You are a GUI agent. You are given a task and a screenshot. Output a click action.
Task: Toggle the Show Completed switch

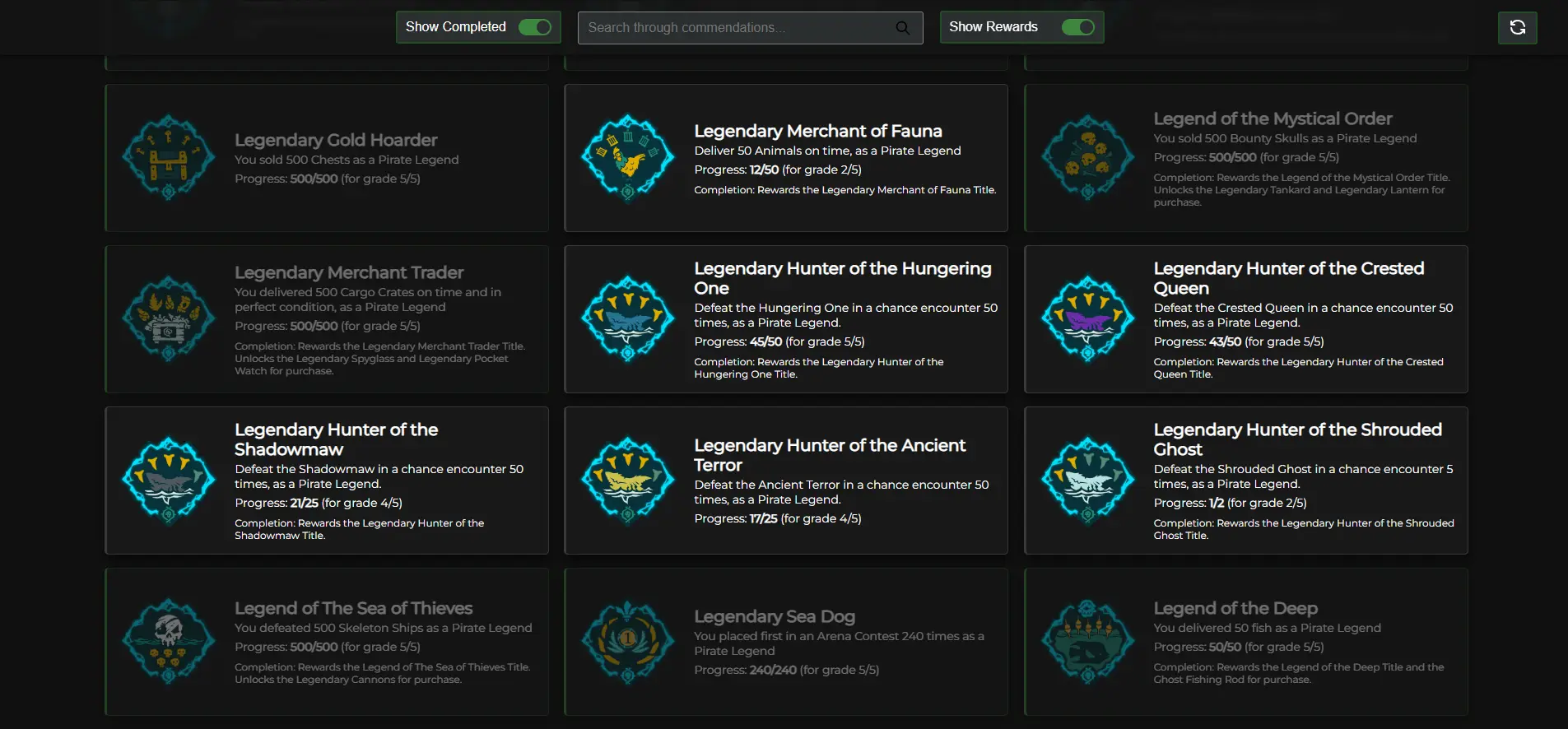coord(534,27)
